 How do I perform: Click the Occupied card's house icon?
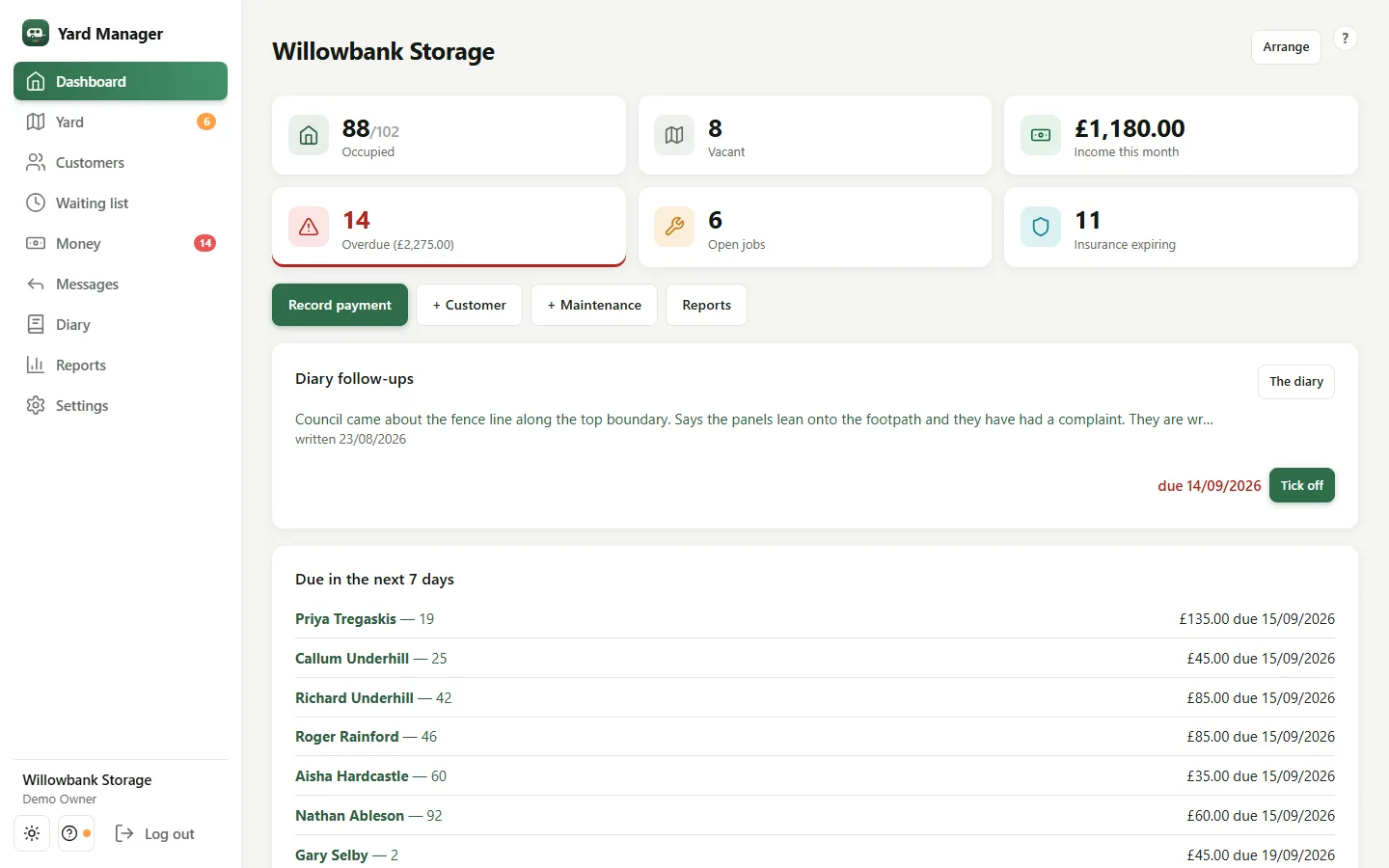pyautogui.click(x=309, y=135)
